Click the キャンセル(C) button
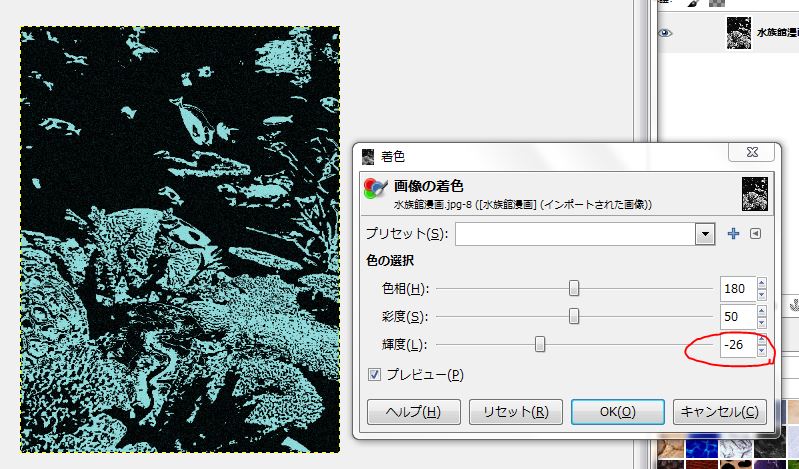Image resolution: width=799 pixels, height=469 pixels. click(720, 412)
